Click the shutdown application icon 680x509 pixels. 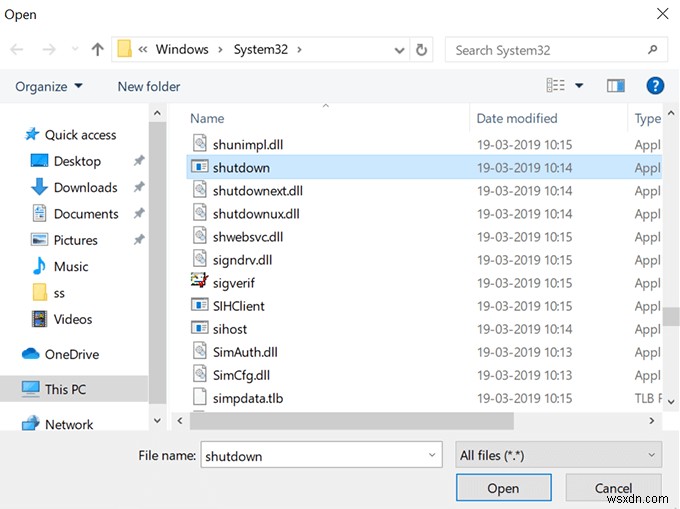pyautogui.click(x=199, y=166)
